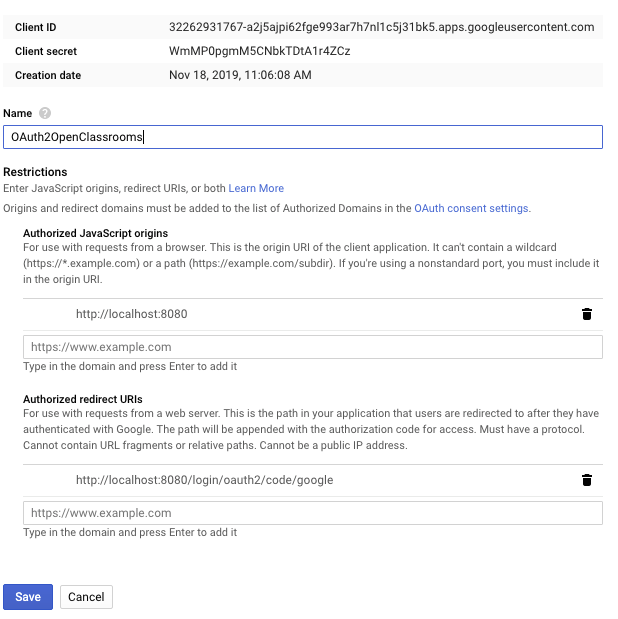This screenshot has width=618, height=619.
Task: Click the Client ID label
Action: [x=36, y=27]
